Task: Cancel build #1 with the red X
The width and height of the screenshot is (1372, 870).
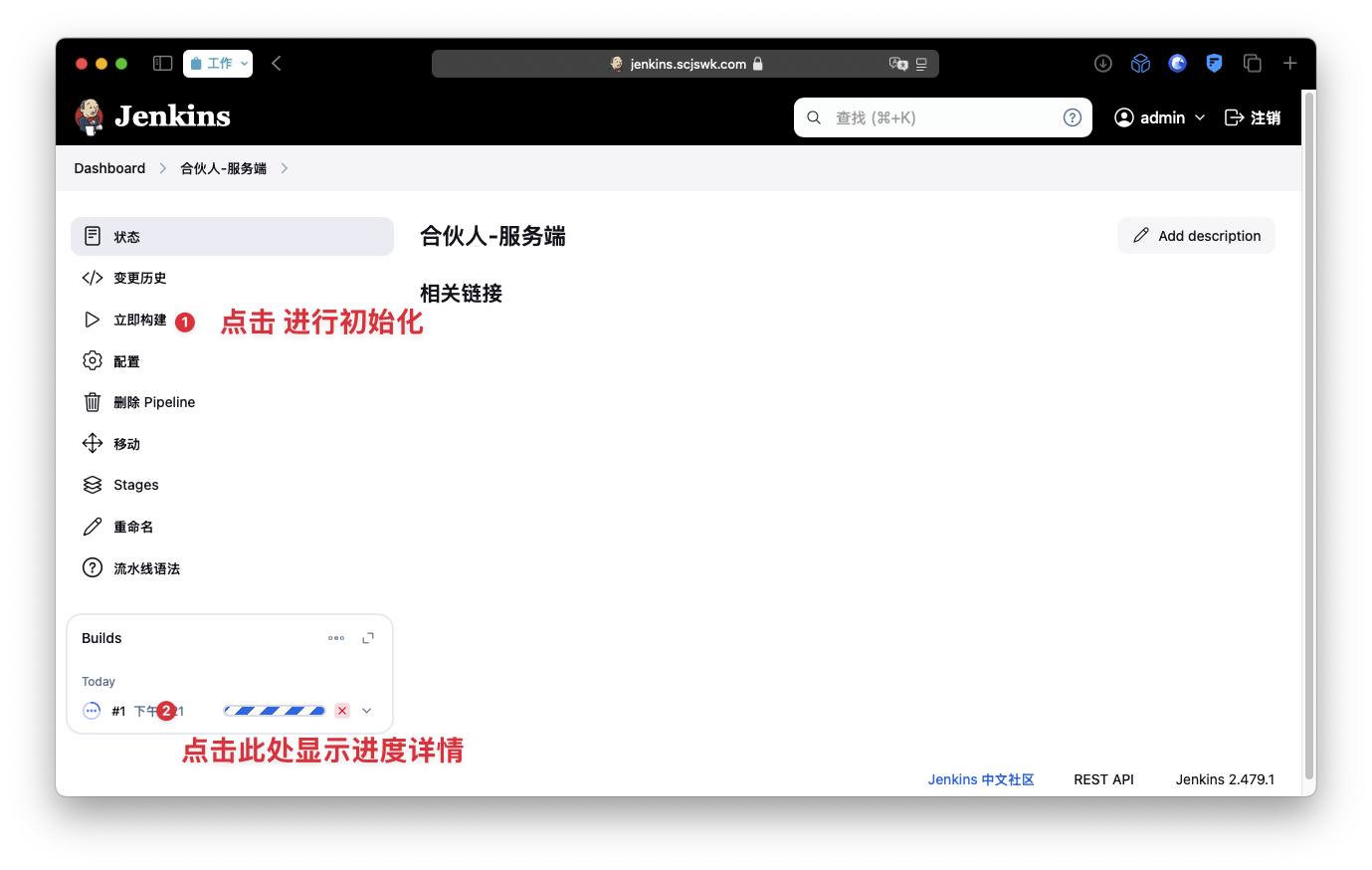Action: coord(342,711)
